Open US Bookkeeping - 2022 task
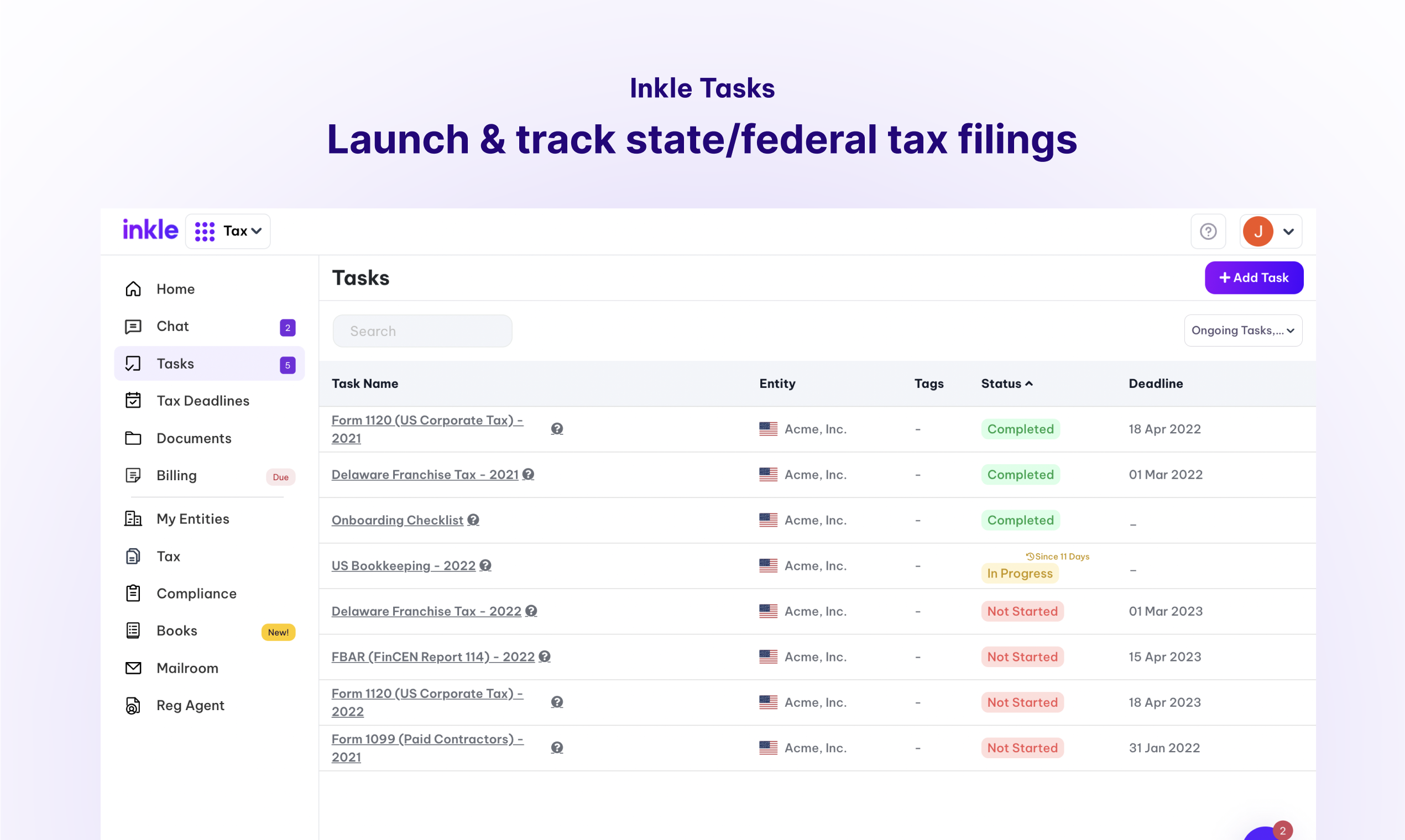The width and height of the screenshot is (1405, 840). [x=403, y=566]
